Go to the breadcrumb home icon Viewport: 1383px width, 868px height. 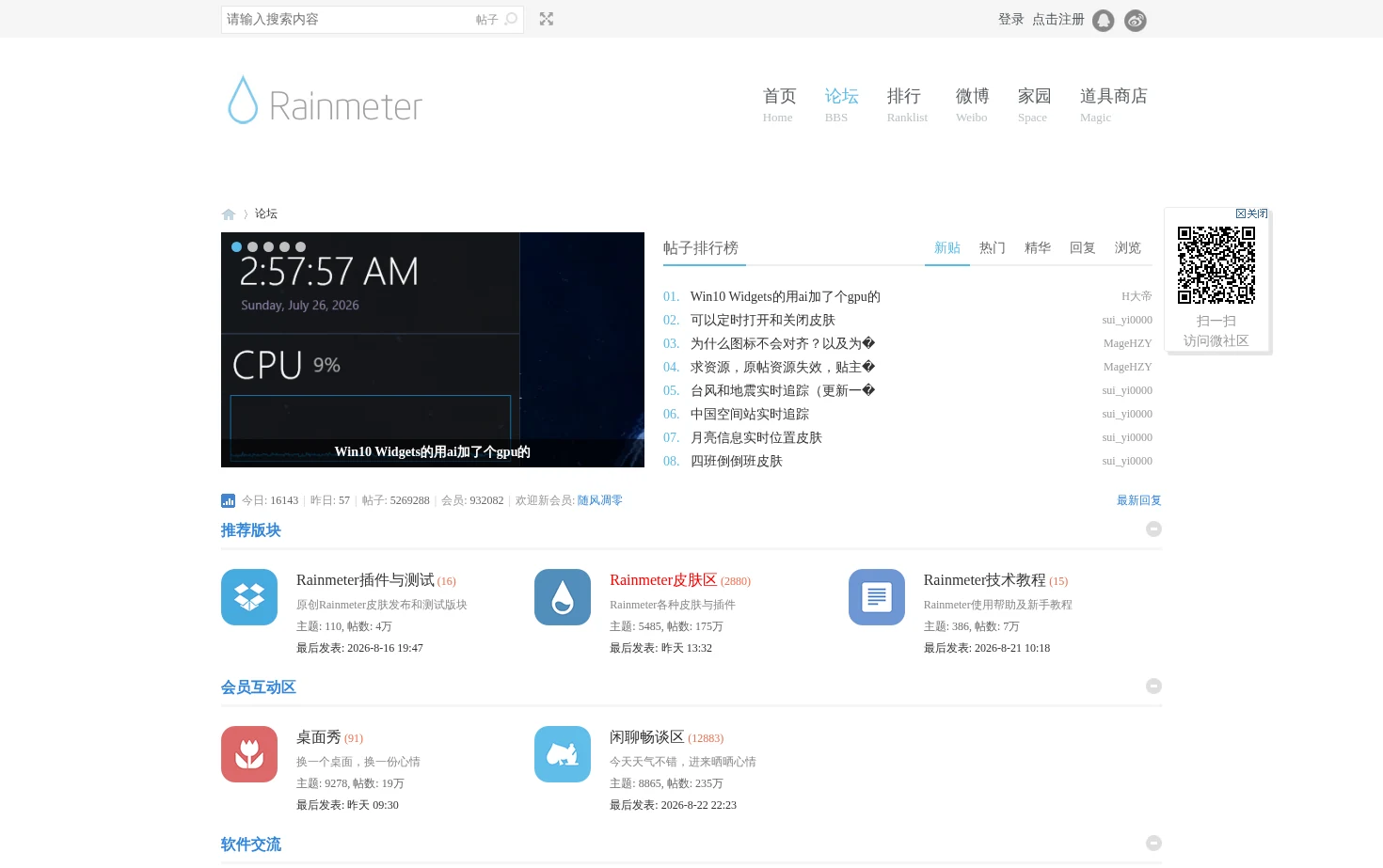(229, 214)
